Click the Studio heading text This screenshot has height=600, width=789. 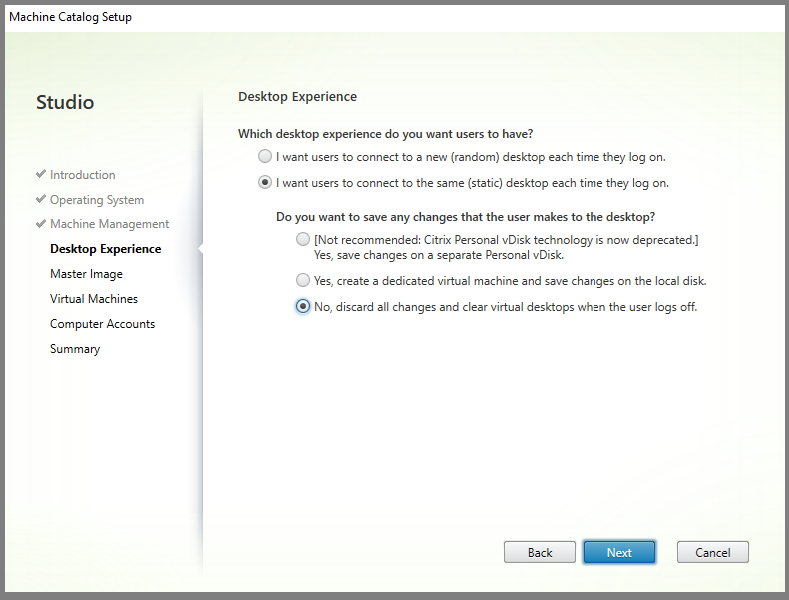pyautogui.click(x=65, y=102)
